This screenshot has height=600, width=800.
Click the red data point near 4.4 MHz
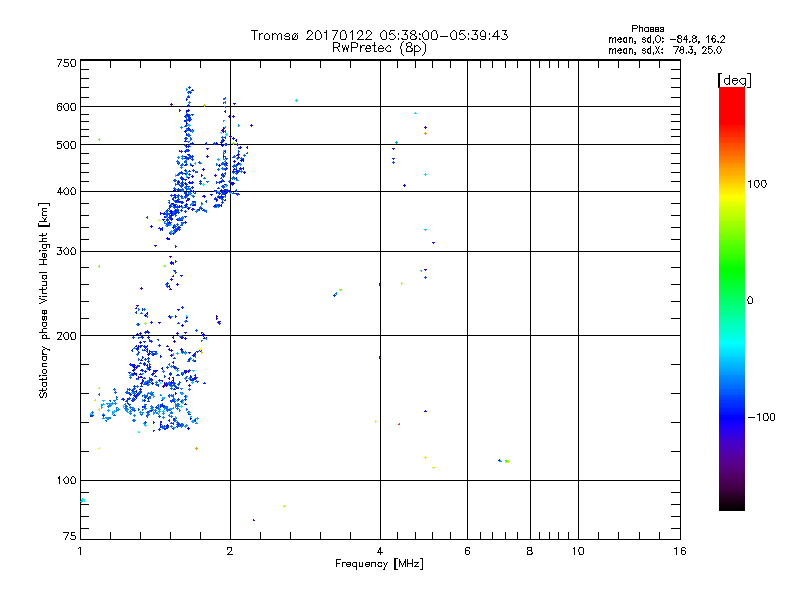click(x=399, y=424)
